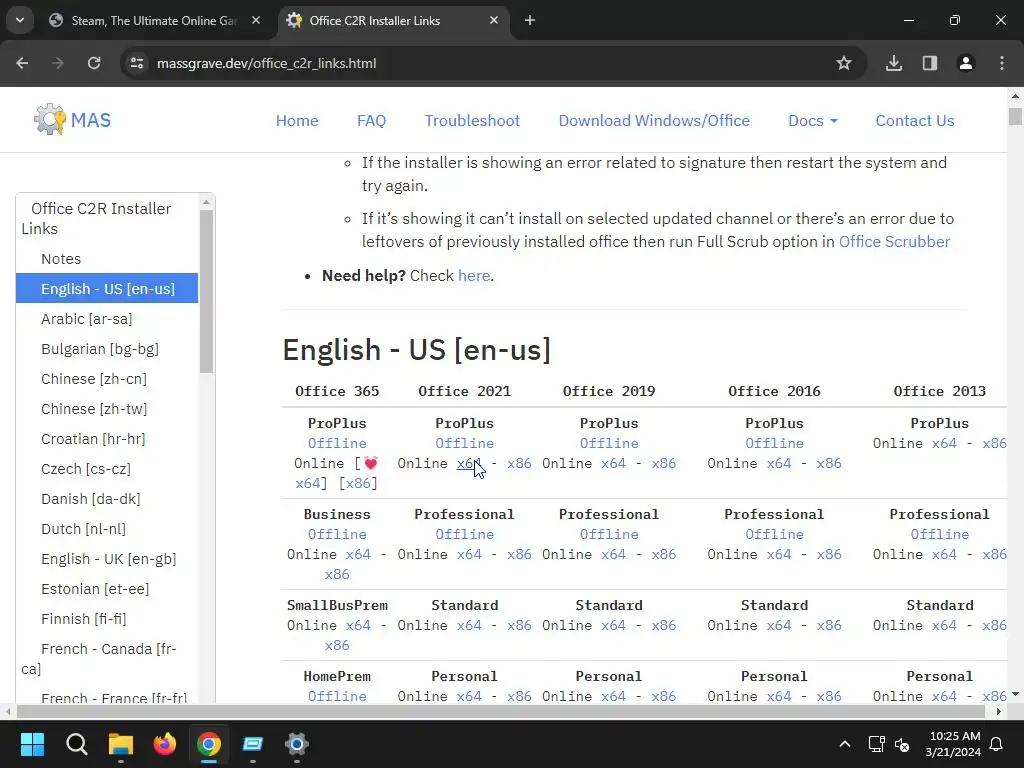Jump to Dutch [nl-nl] section
The height and width of the screenshot is (768, 1024).
(84, 529)
